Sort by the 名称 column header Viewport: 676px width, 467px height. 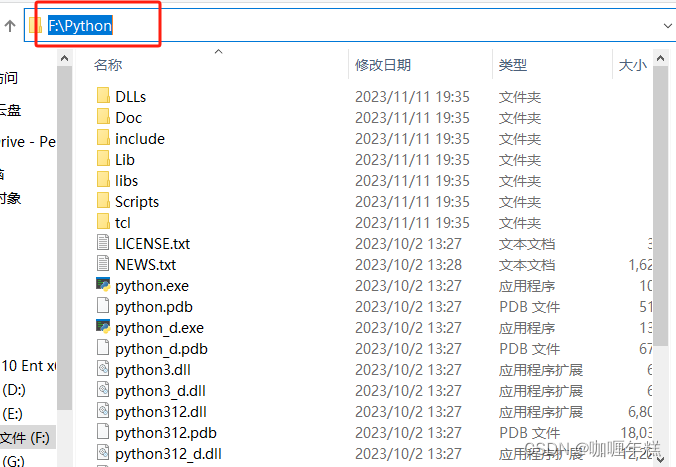108,65
